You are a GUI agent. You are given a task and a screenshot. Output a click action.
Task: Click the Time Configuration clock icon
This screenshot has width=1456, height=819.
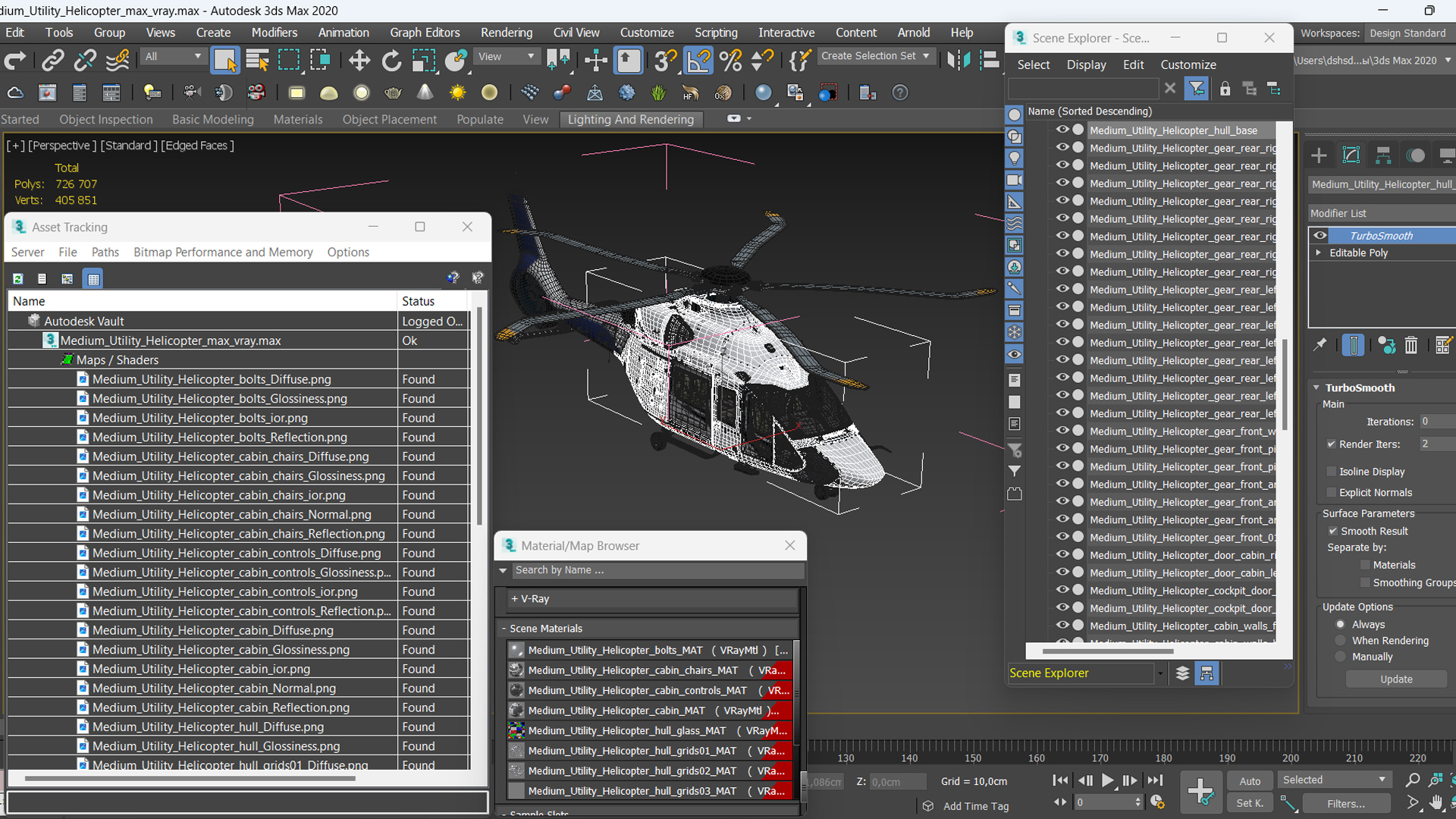1157,802
